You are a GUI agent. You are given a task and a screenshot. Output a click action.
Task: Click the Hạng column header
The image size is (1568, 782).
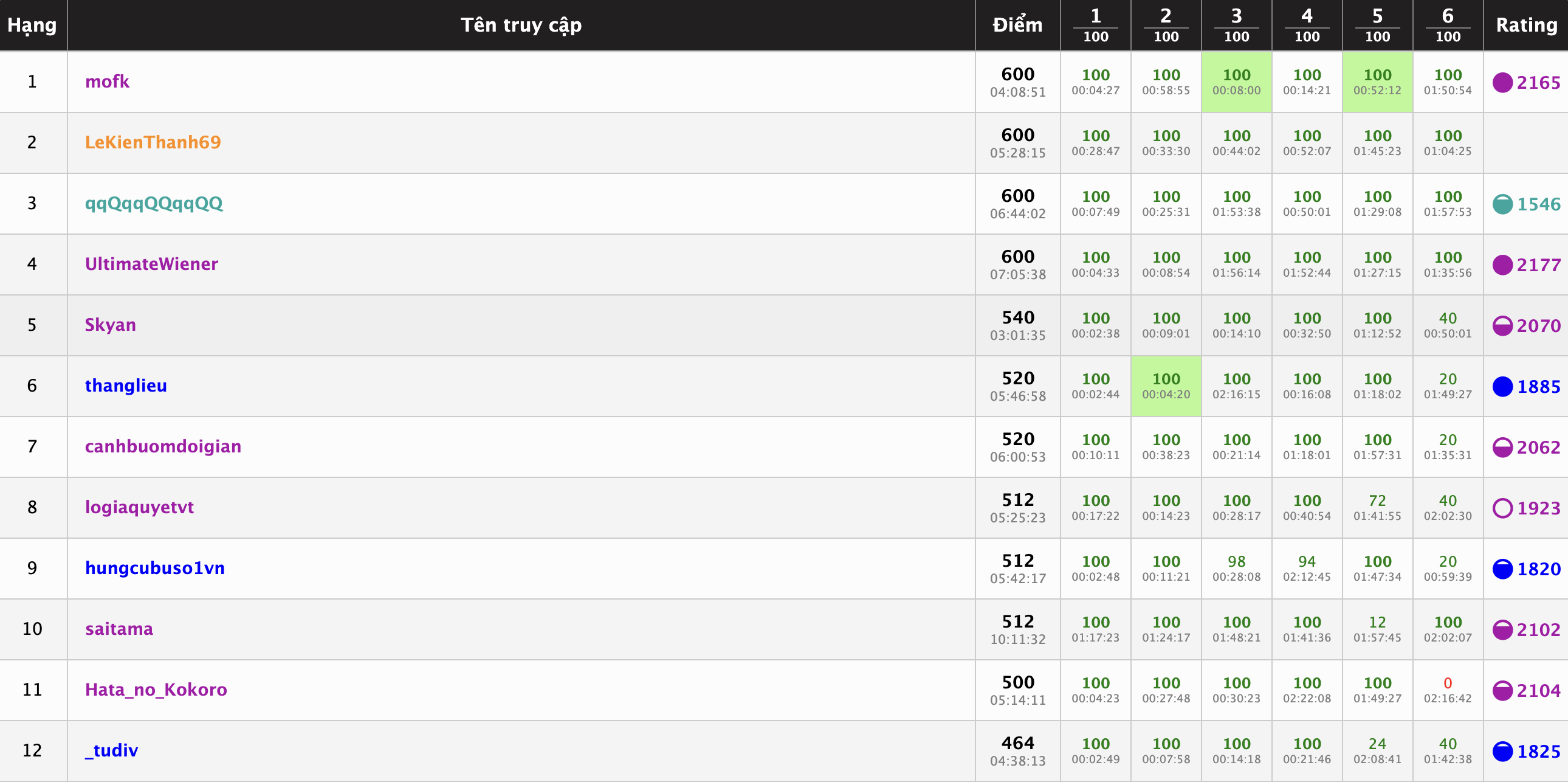[32, 26]
